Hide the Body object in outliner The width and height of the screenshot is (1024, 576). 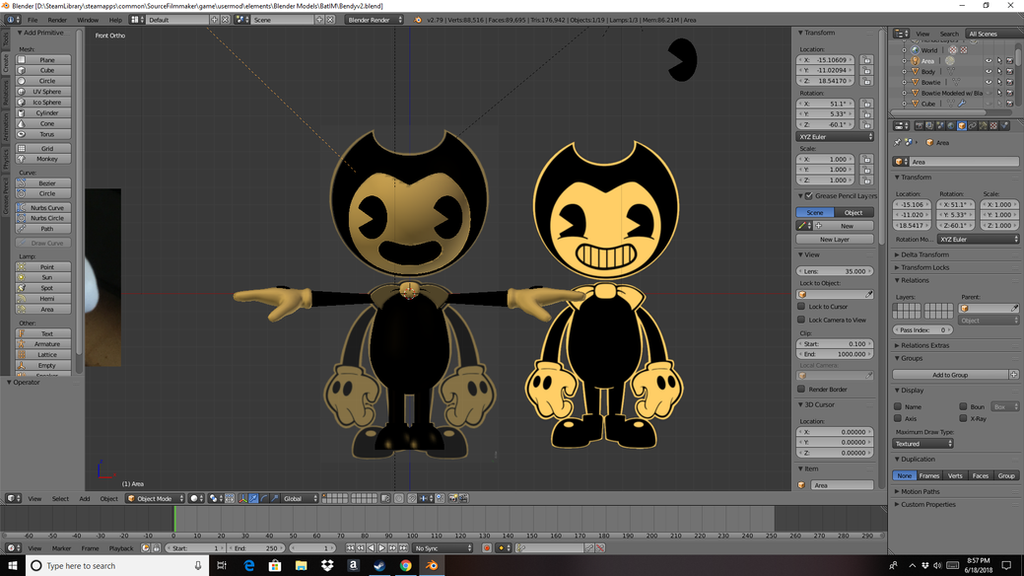(989, 72)
